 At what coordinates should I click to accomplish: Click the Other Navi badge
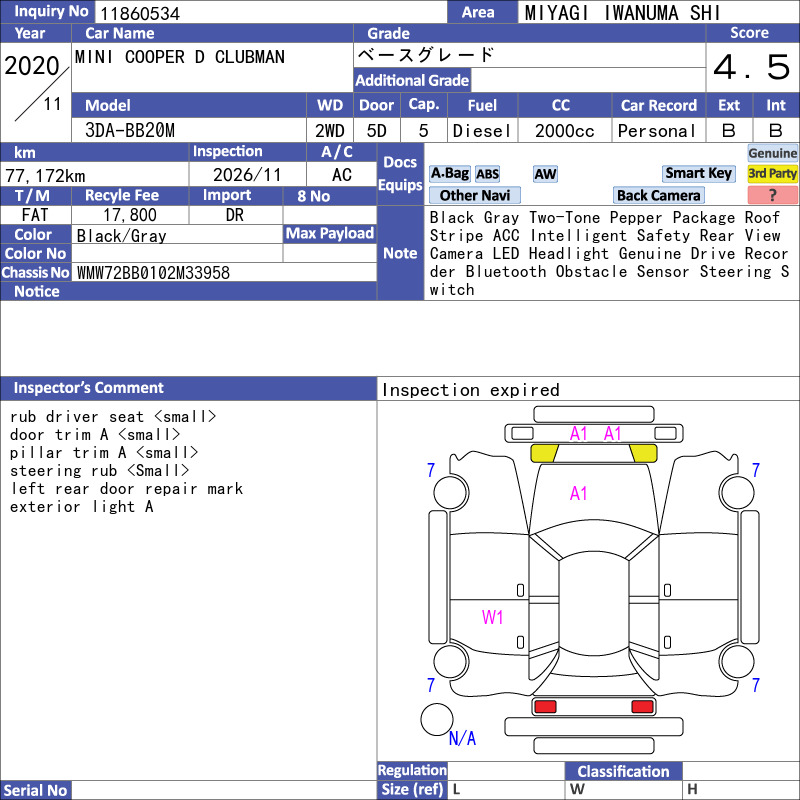pos(474,195)
